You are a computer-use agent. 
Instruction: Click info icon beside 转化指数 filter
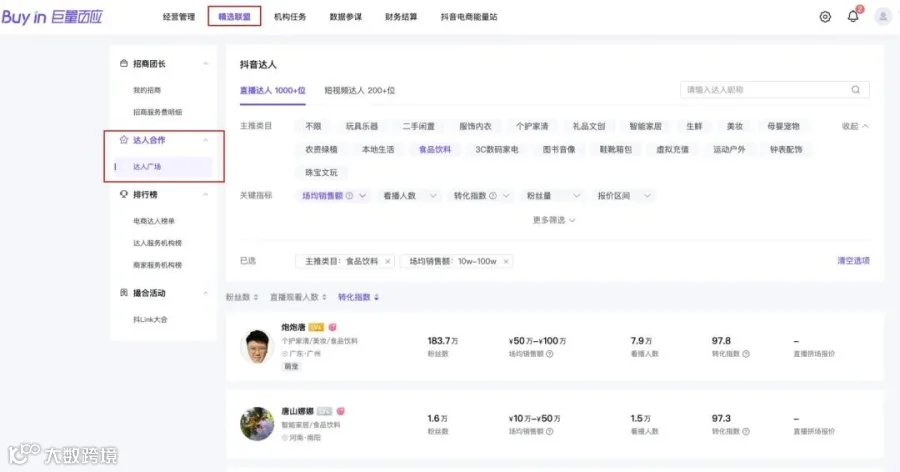(492, 195)
